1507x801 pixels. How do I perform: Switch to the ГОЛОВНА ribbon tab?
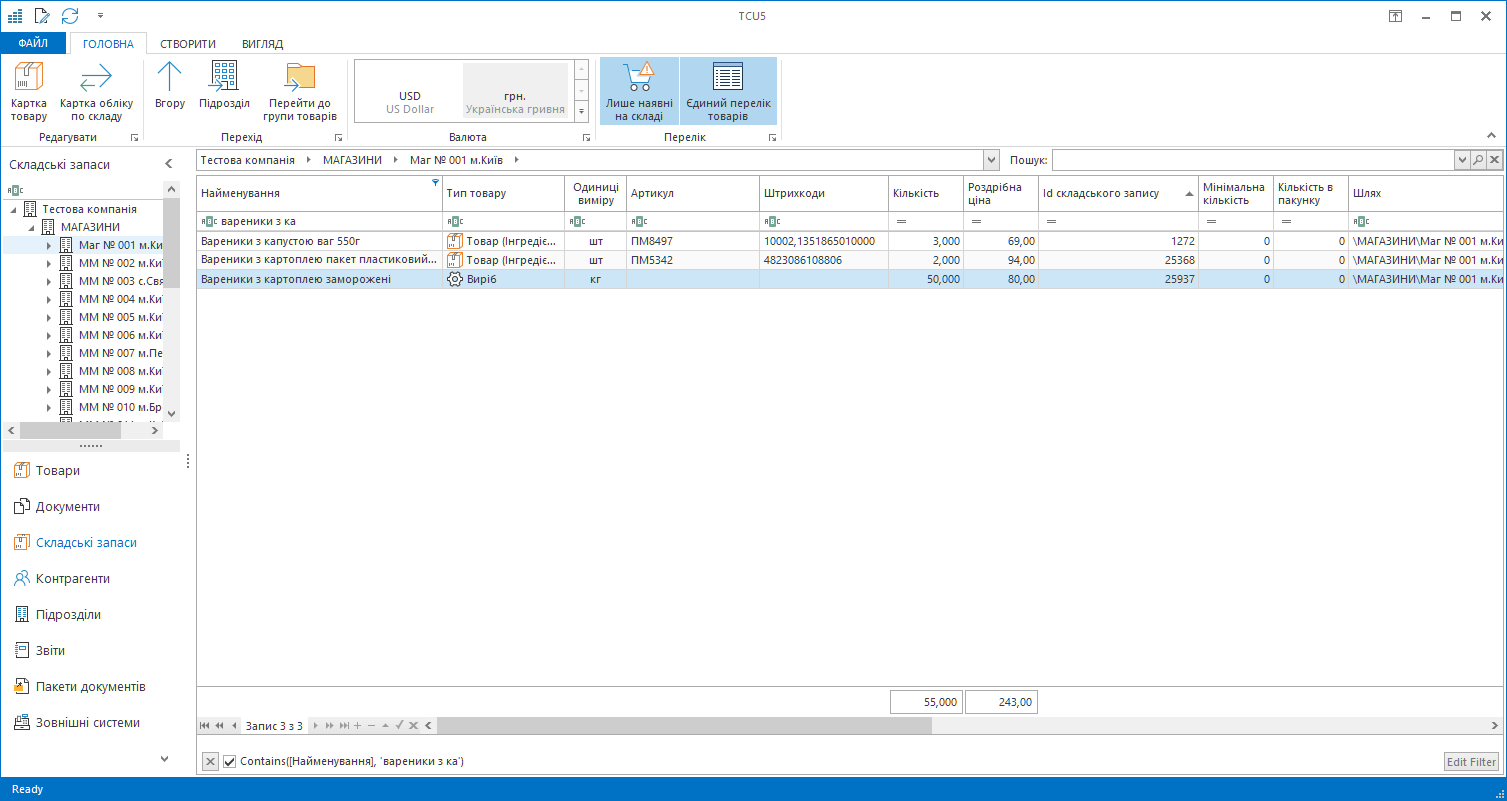click(108, 44)
